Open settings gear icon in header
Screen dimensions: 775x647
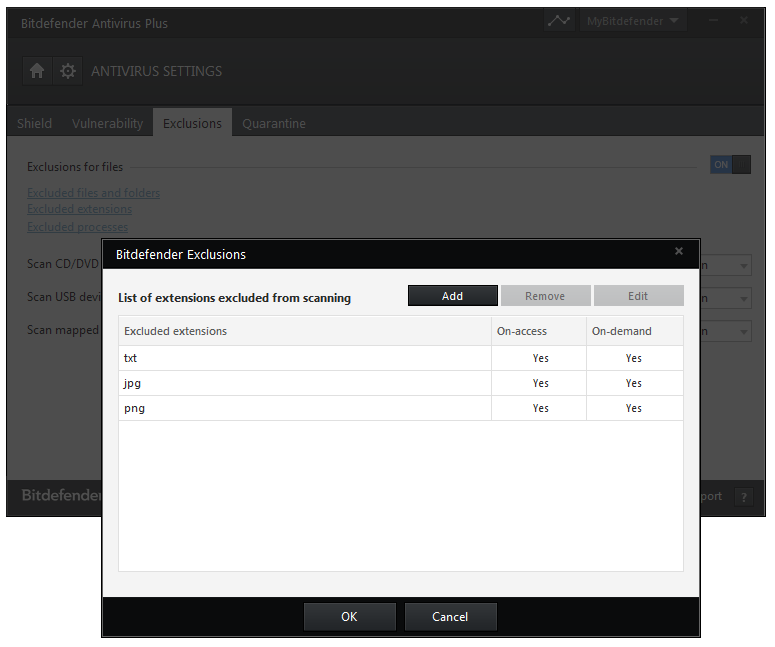tap(68, 71)
